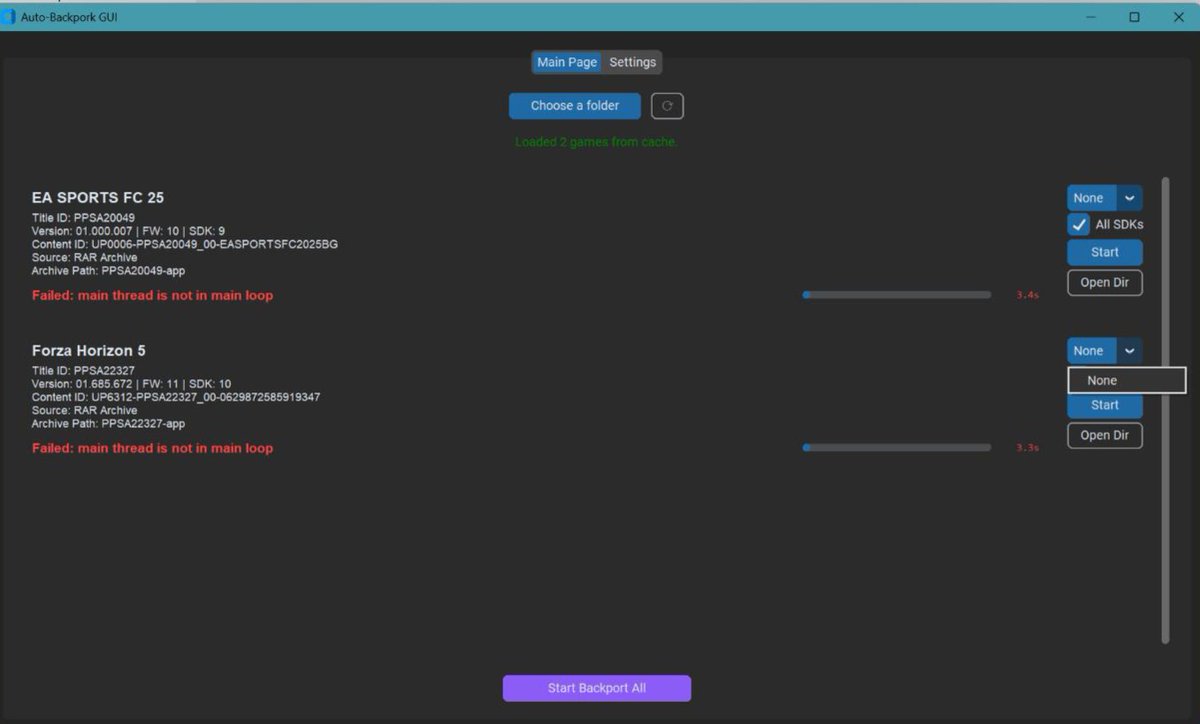Click Forza Horizon 5 Source: RAR Archive line
This screenshot has height=724, width=1200.
85,411
